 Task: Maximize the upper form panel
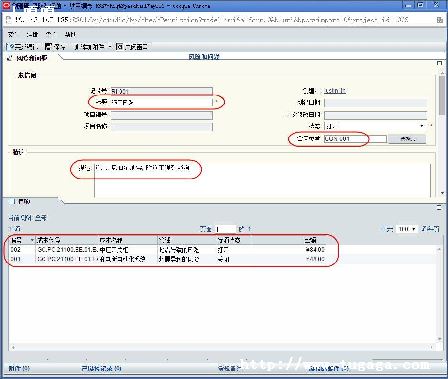[439, 63]
